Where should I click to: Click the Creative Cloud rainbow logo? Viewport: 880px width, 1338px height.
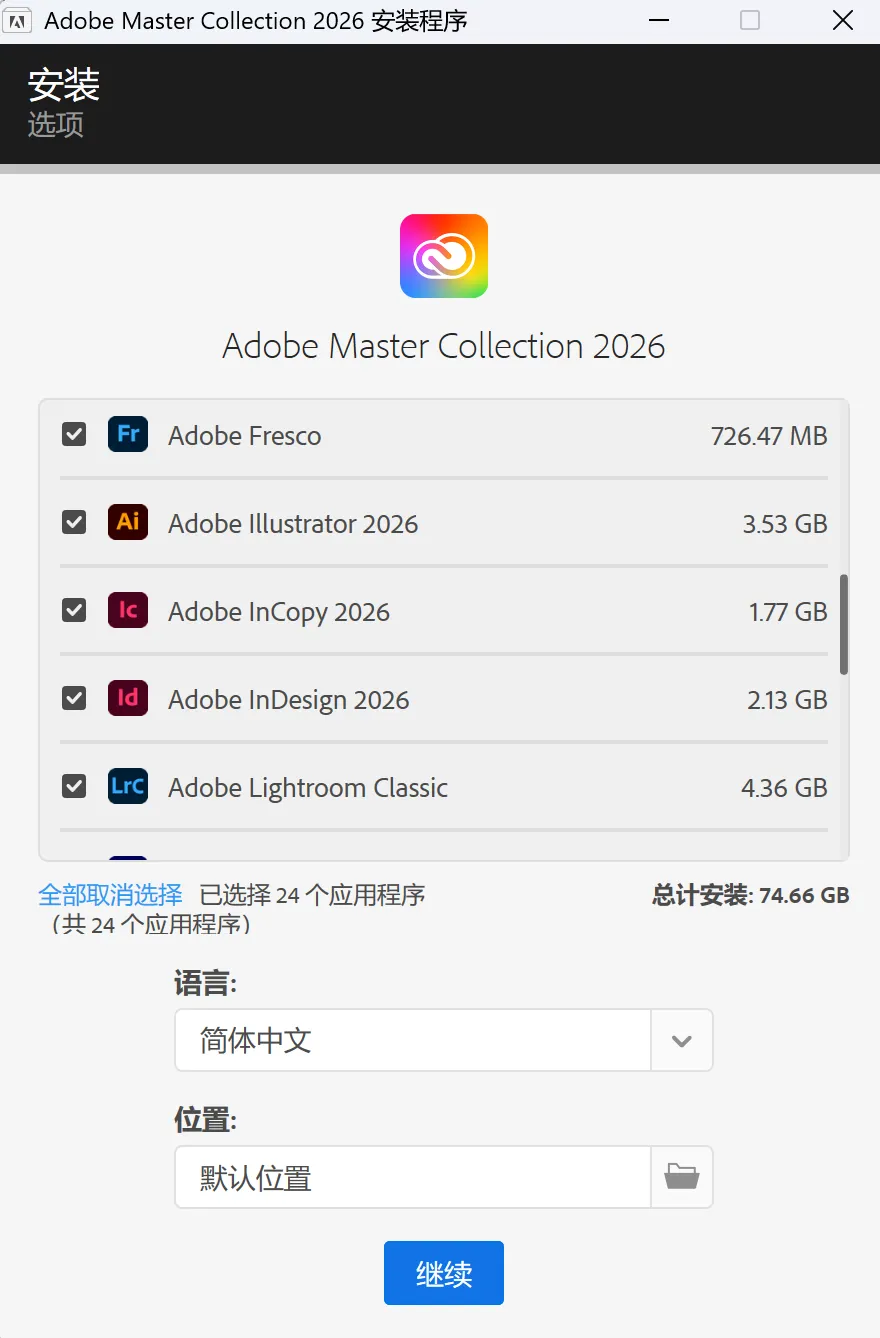pyautogui.click(x=444, y=256)
